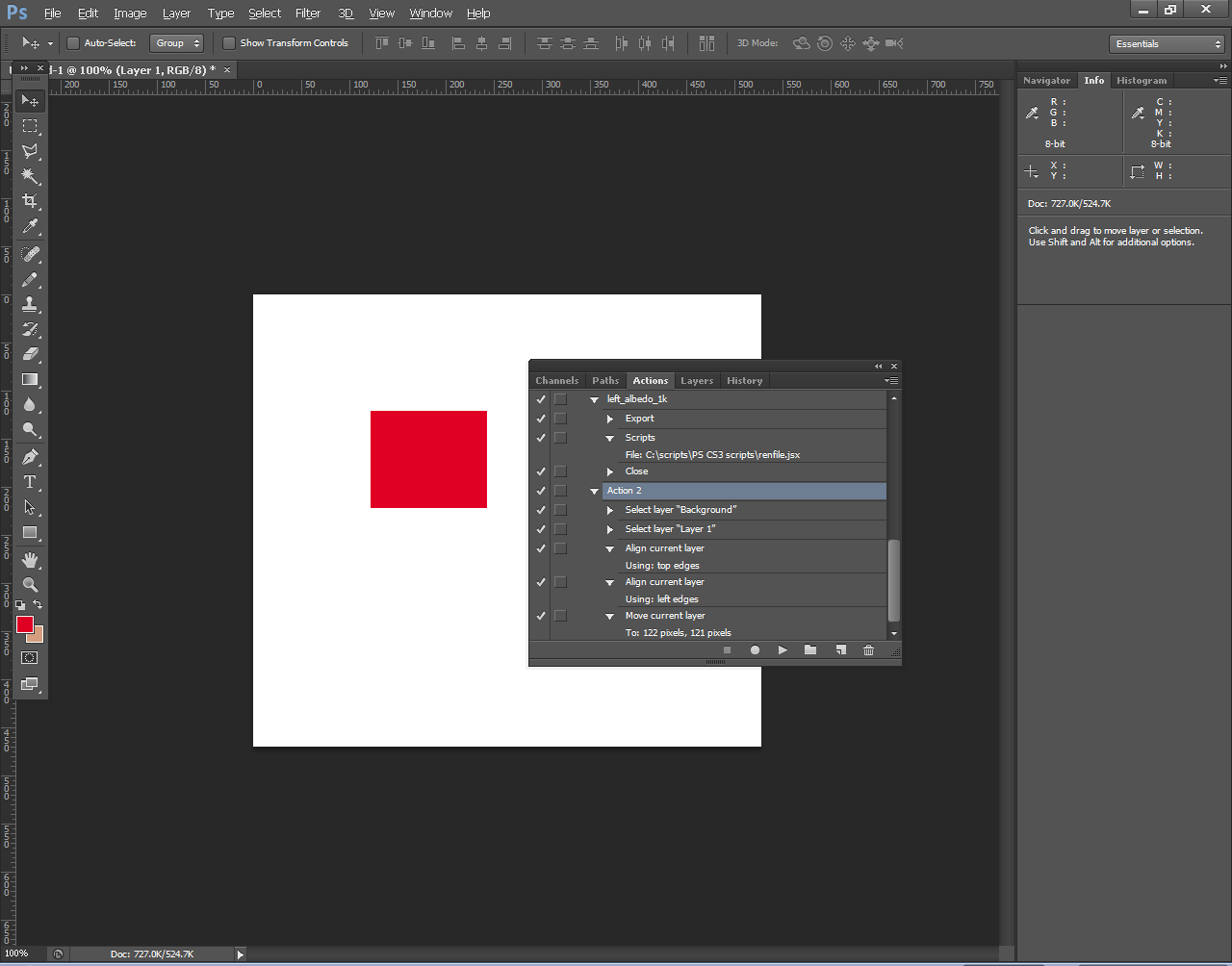The height and width of the screenshot is (966, 1232).
Task: Select the Eyedropper tool in the toolbox
Action: click(x=30, y=226)
